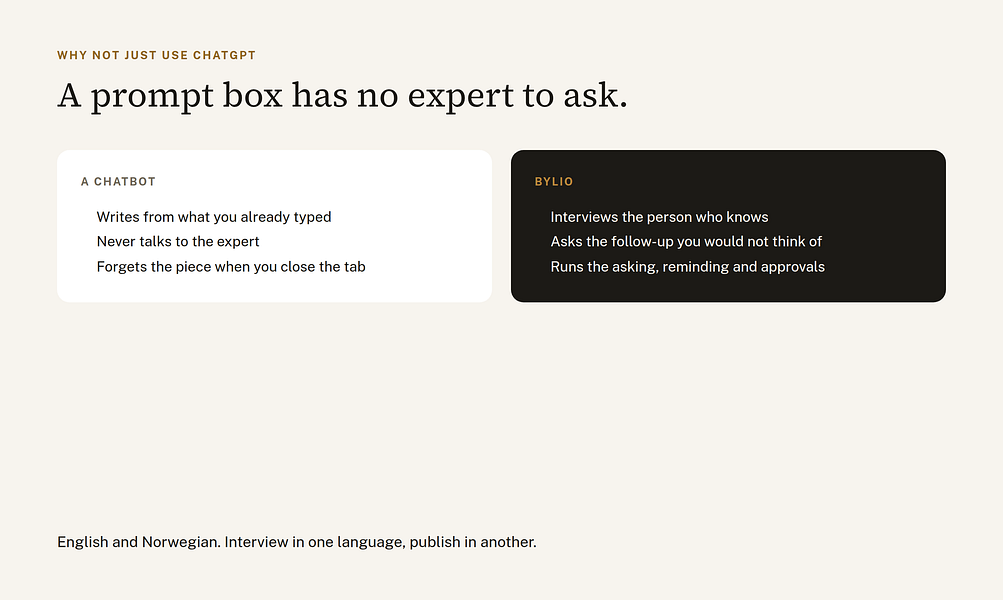The height and width of the screenshot is (600, 1003).
Task: Click the word 'Norwegian' in the bottom text
Action: pyautogui.click(x=181, y=542)
